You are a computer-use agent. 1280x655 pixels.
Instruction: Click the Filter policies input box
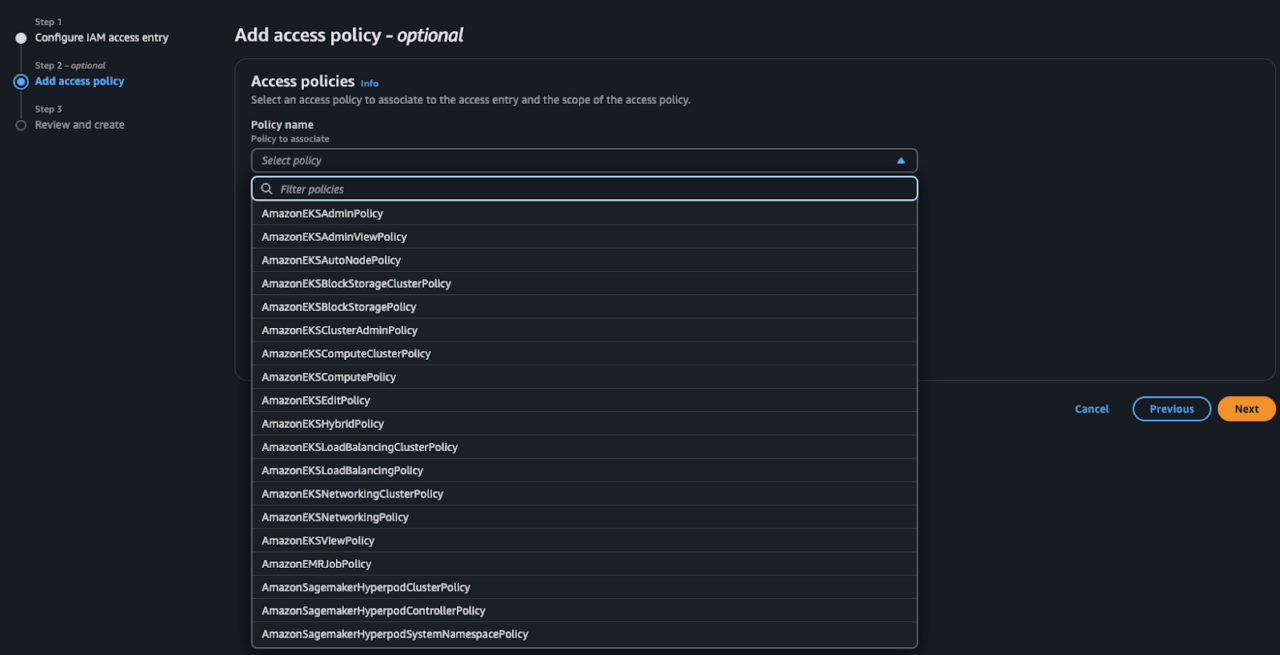click(x=584, y=188)
